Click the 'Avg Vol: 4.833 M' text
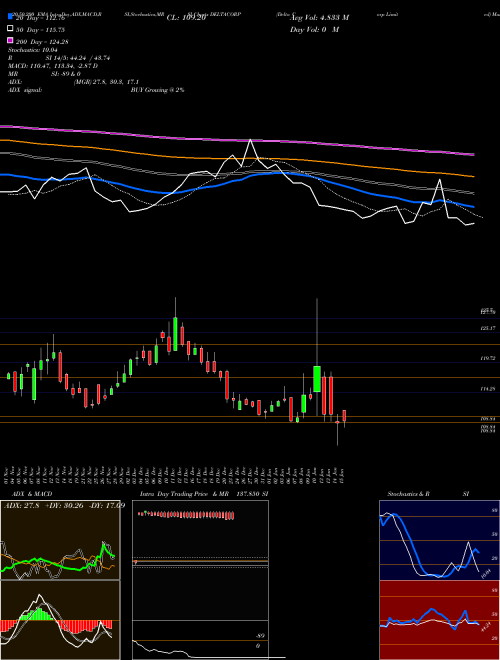The width and height of the screenshot is (500, 660). pos(319,18)
